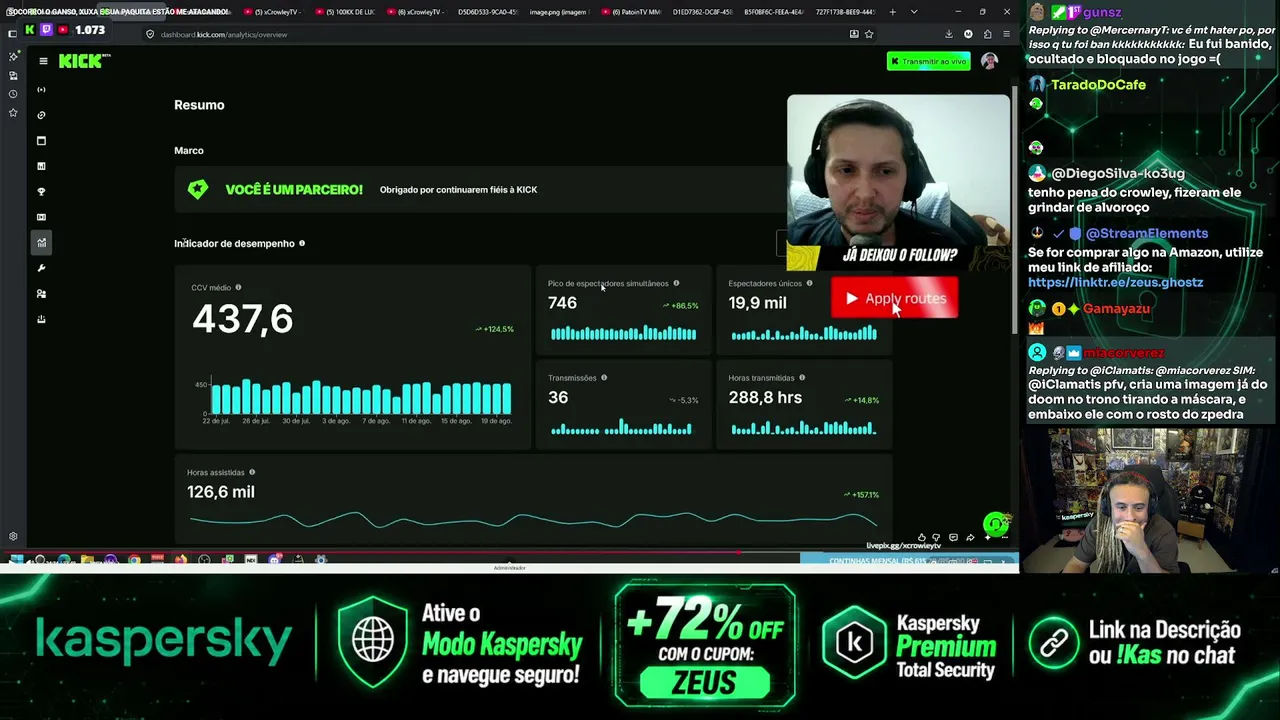Viewport: 1280px width, 720px height.
Task: Click the pinned Kick tab icon
Action: 30,30
